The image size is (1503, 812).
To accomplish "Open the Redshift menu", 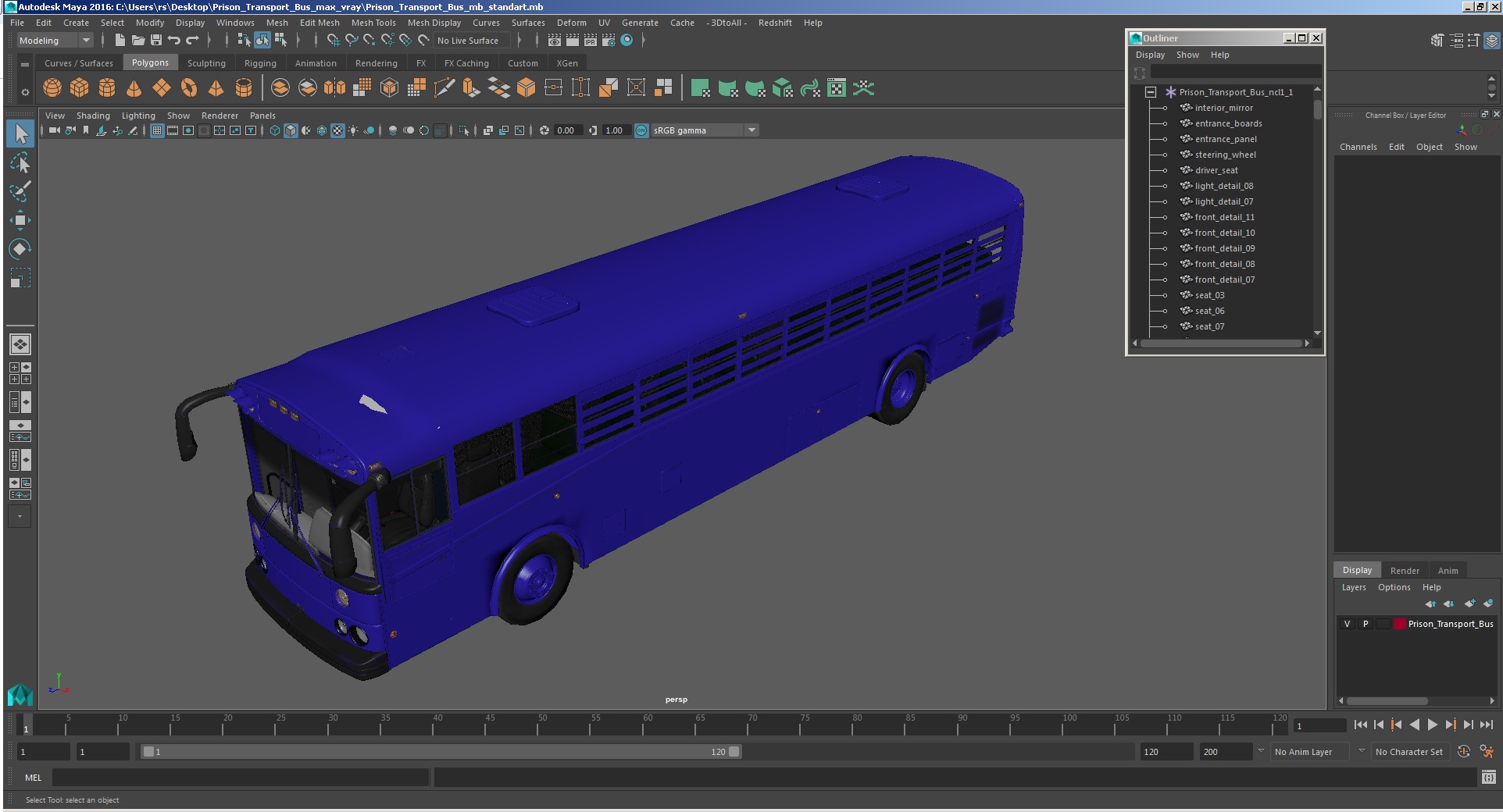I will (x=775, y=23).
